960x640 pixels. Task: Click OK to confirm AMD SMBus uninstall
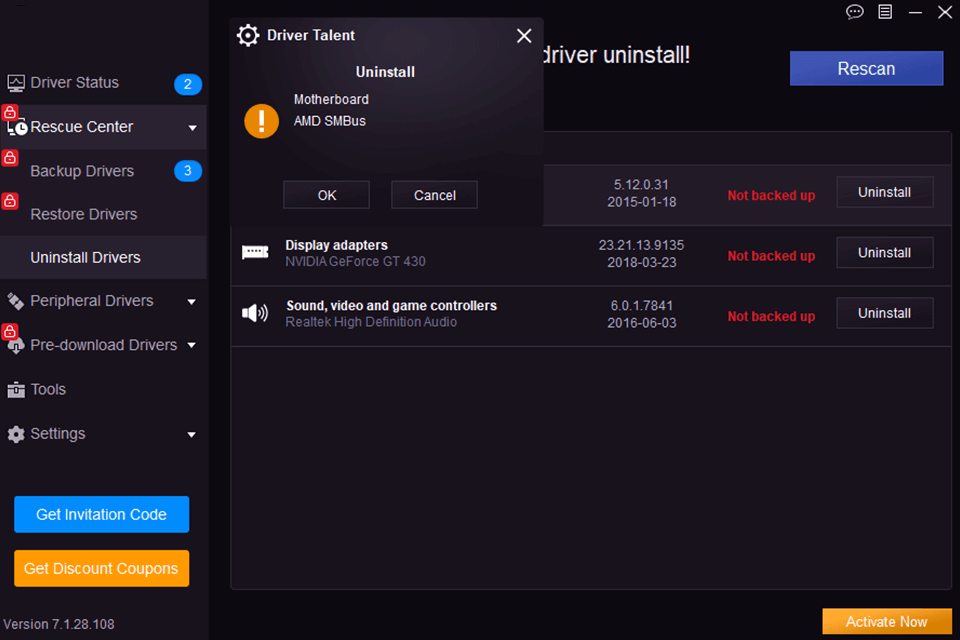[326, 194]
